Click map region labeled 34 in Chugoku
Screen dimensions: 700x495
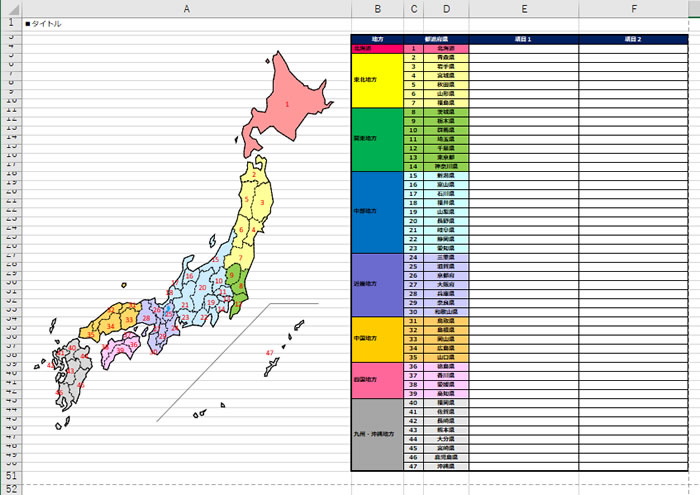(110, 327)
